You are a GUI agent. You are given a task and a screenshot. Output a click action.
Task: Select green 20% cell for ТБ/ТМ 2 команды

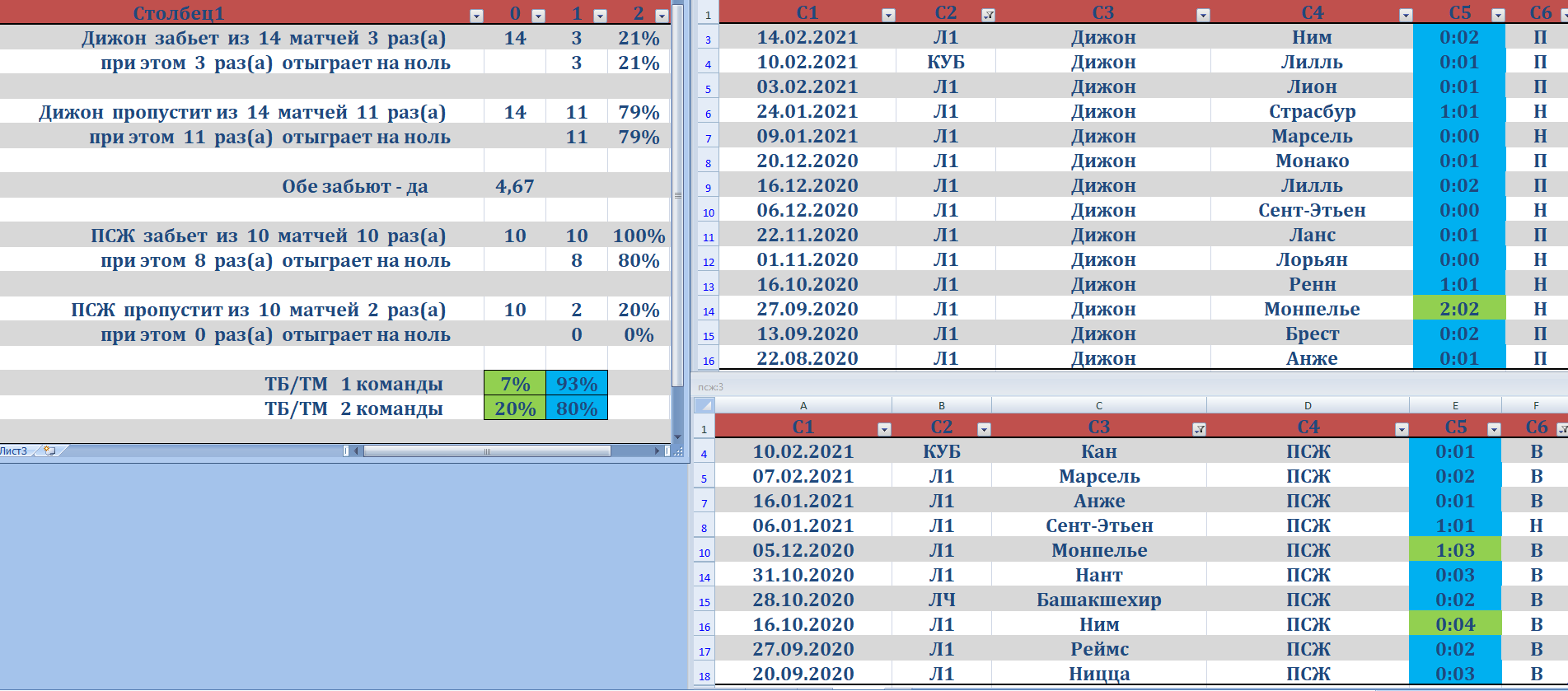click(515, 408)
